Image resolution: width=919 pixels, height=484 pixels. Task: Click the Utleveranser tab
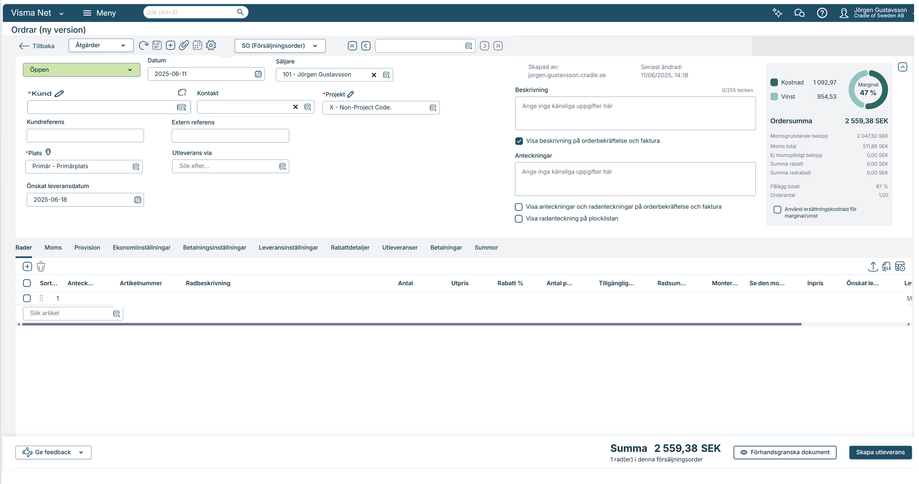400,248
